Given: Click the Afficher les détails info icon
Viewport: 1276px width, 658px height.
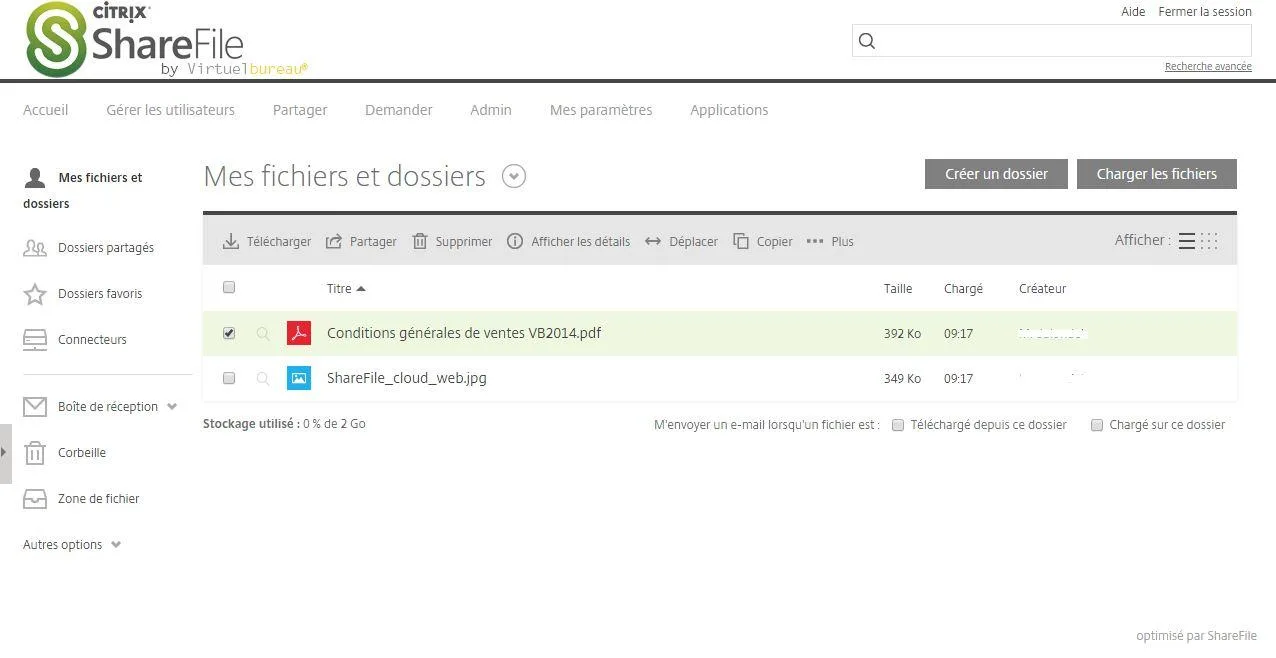Looking at the screenshot, I should 515,241.
